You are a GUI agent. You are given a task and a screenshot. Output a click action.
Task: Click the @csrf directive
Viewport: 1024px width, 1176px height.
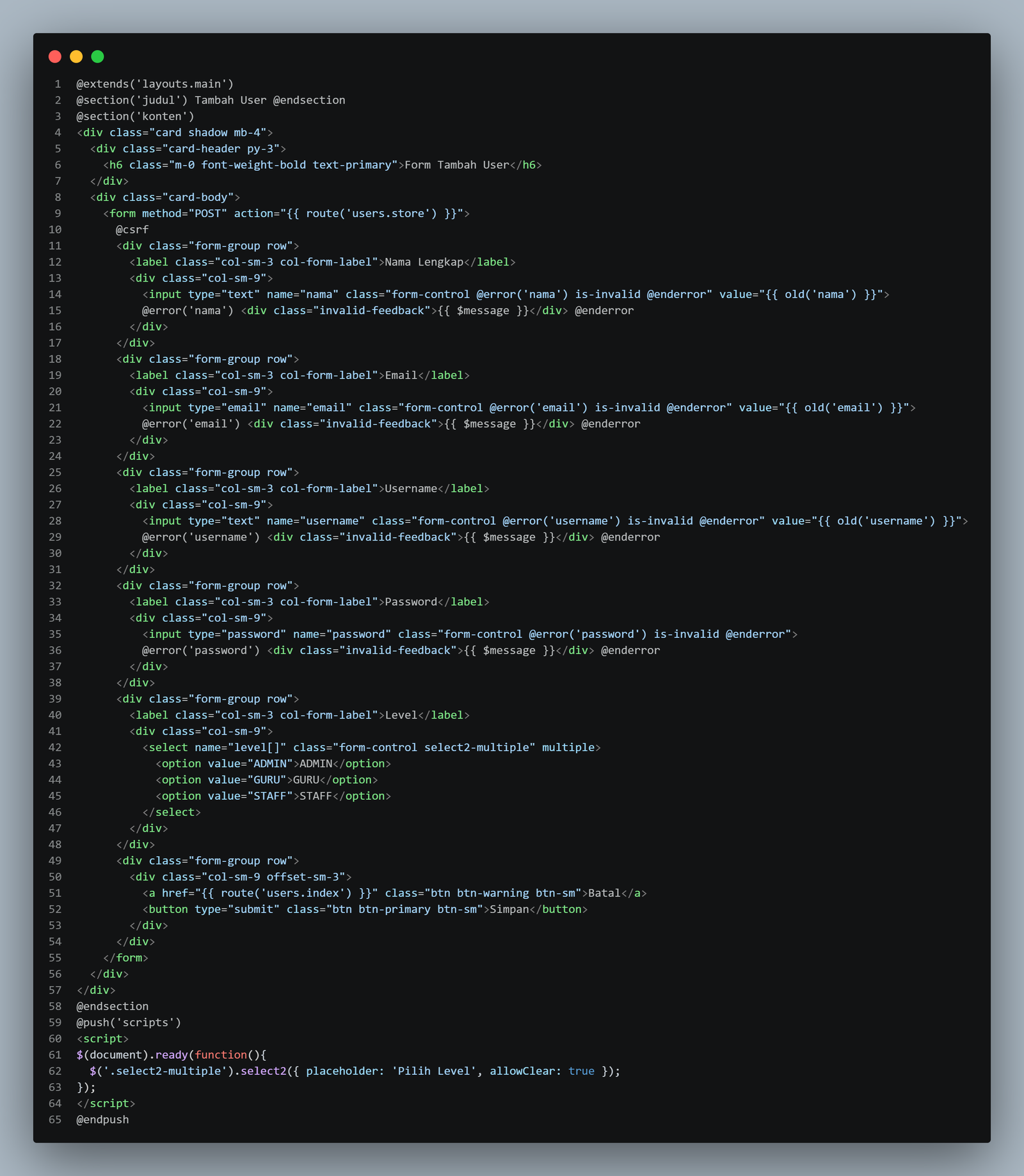tap(132, 230)
